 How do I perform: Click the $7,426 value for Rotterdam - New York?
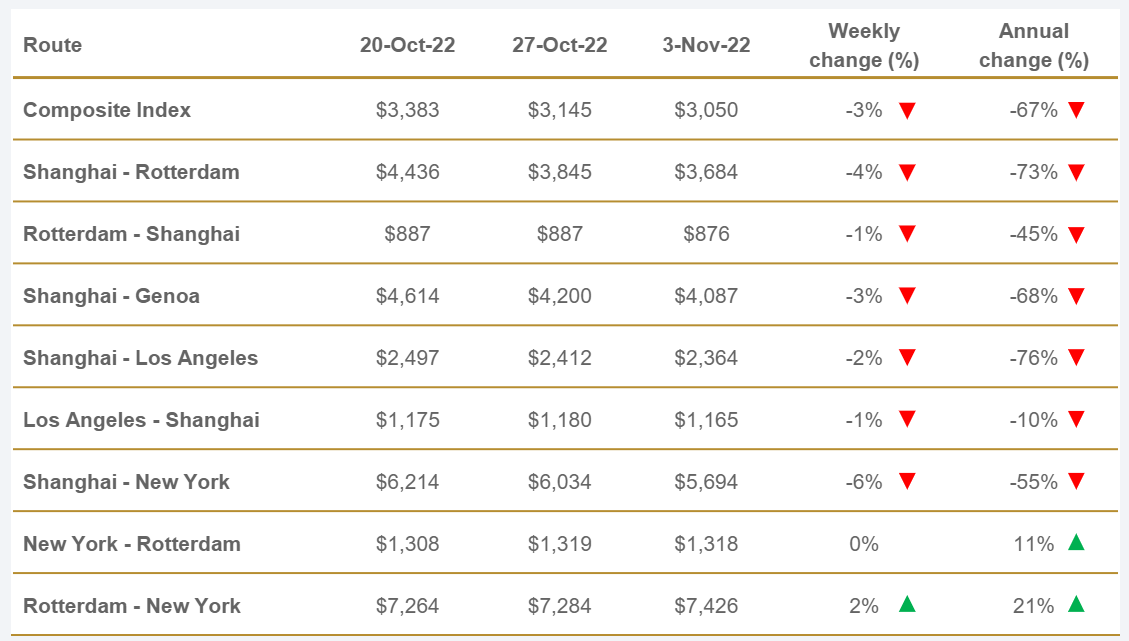click(x=706, y=606)
